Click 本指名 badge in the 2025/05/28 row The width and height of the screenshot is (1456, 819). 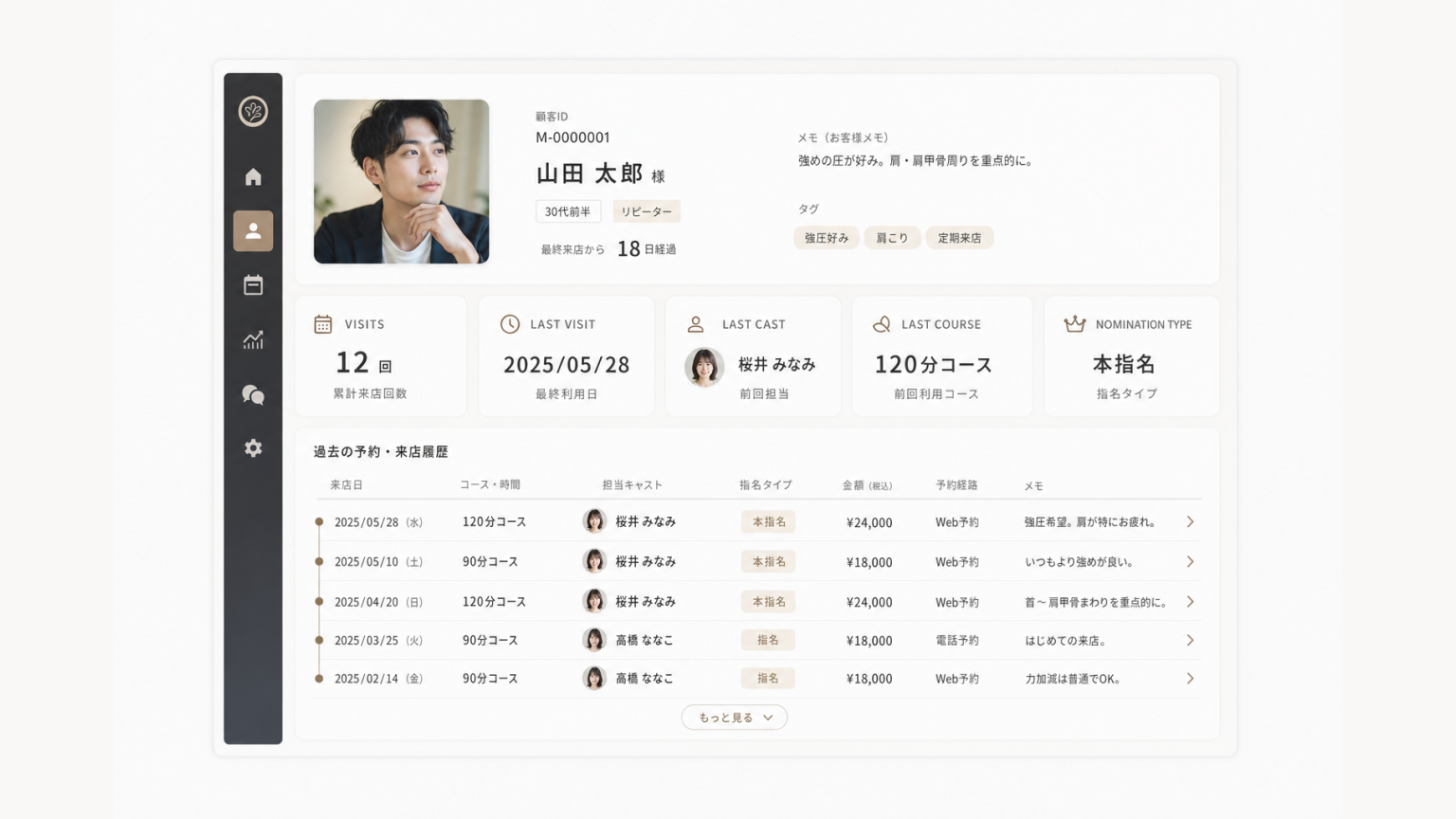(769, 522)
